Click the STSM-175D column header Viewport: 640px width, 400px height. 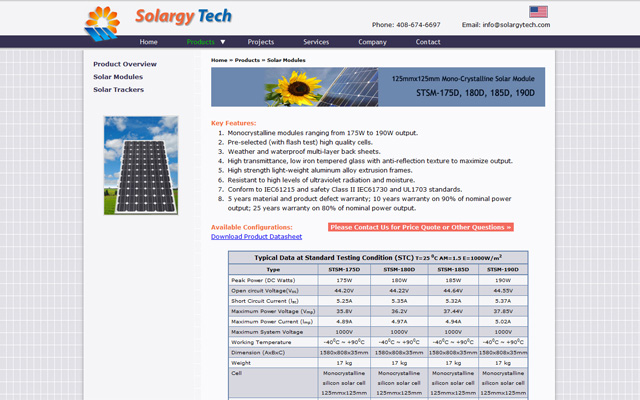click(344, 270)
